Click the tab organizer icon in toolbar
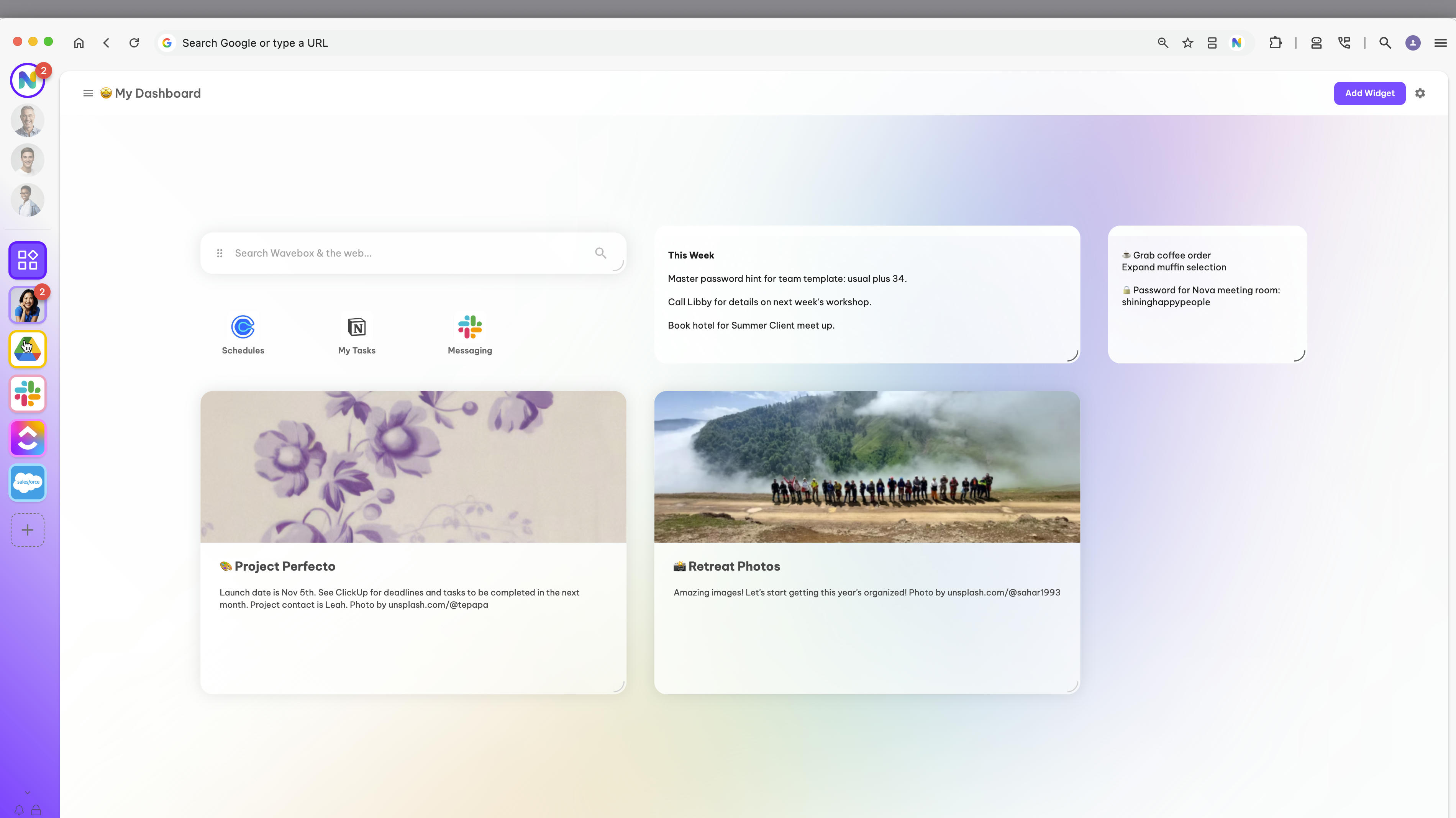 click(1316, 43)
